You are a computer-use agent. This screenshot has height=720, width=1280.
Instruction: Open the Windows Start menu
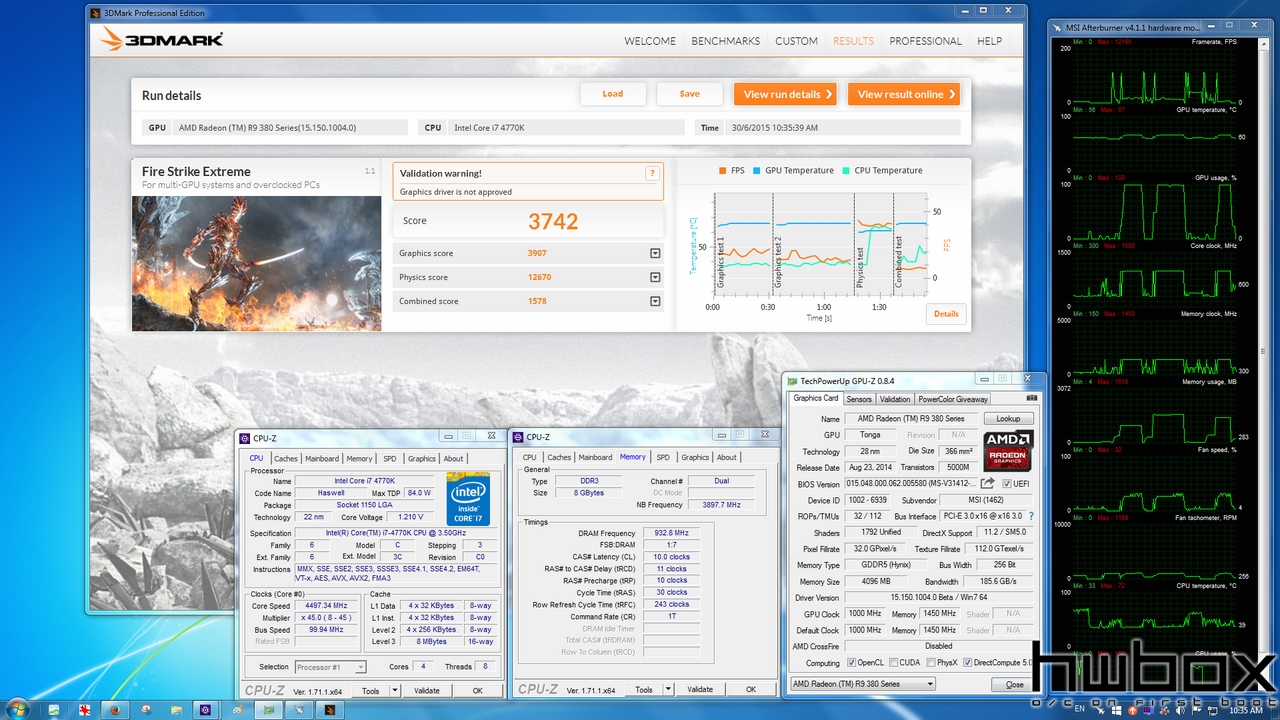[x=18, y=708]
